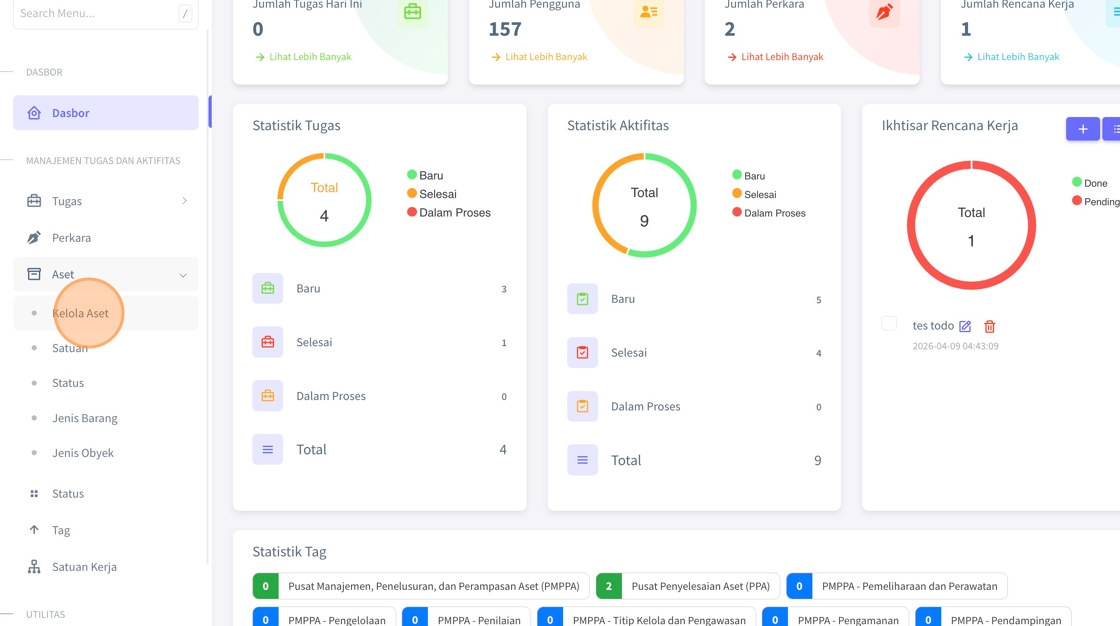The height and width of the screenshot is (626, 1120).
Task: Click the Satuan Kerja hierarchy icon
Action: pos(34,567)
